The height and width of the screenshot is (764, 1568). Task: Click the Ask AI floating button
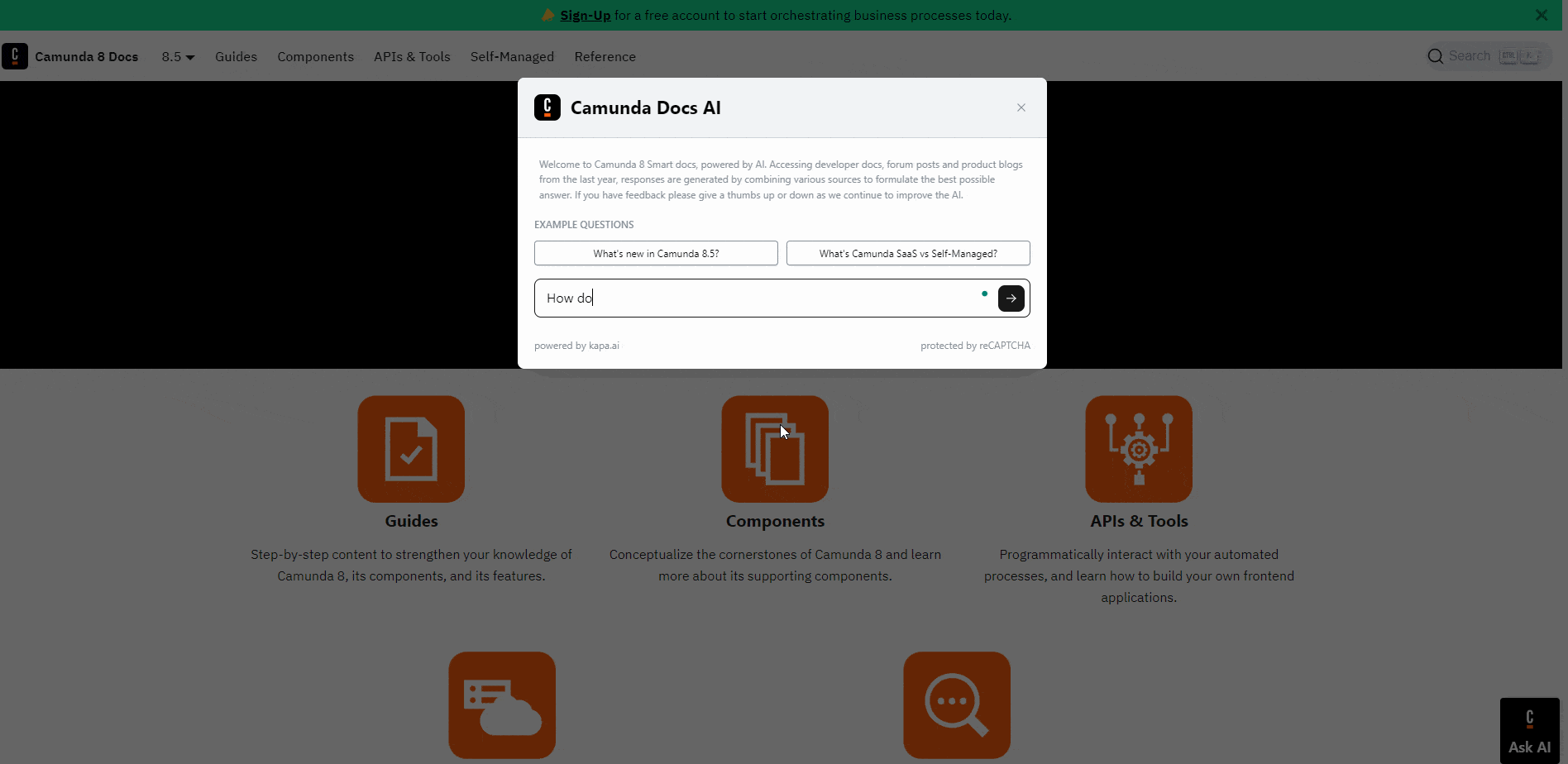1529,731
